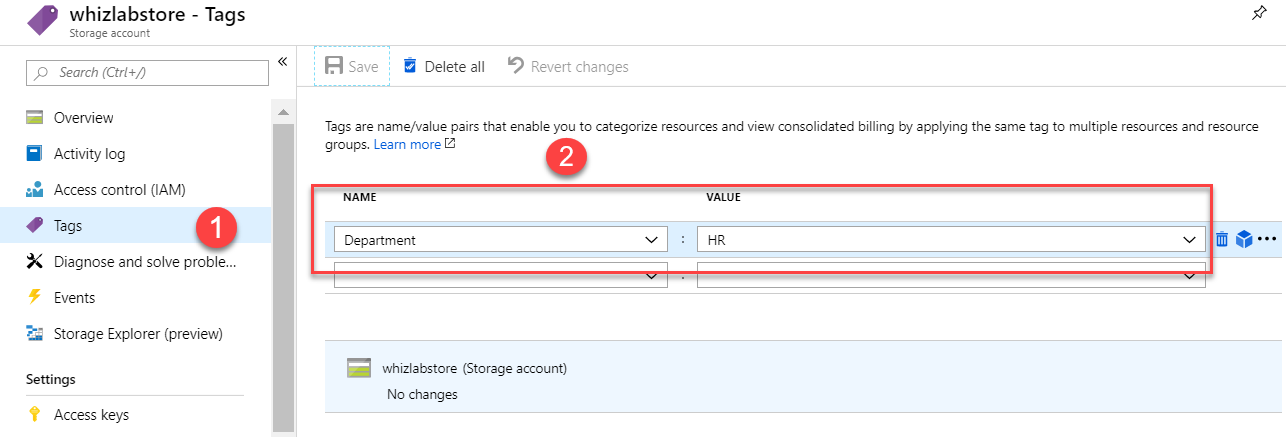The width and height of the screenshot is (1286, 437).
Task: Open the Events menu item
Action: (74, 298)
